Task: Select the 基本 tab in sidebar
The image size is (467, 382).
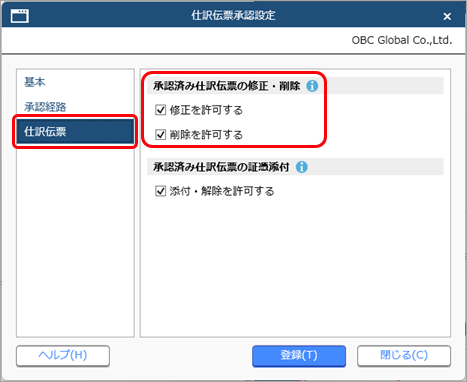Action: click(75, 82)
